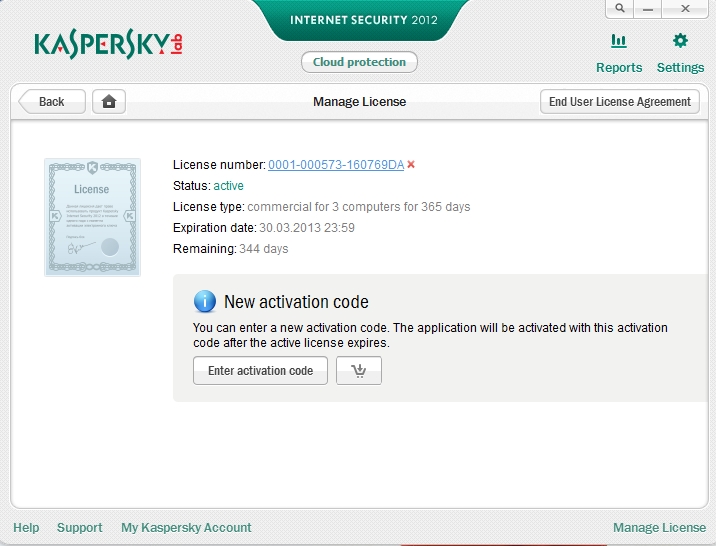Image resolution: width=716 pixels, height=546 pixels.
Task: Open the Reports text link
Action: pos(619,68)
